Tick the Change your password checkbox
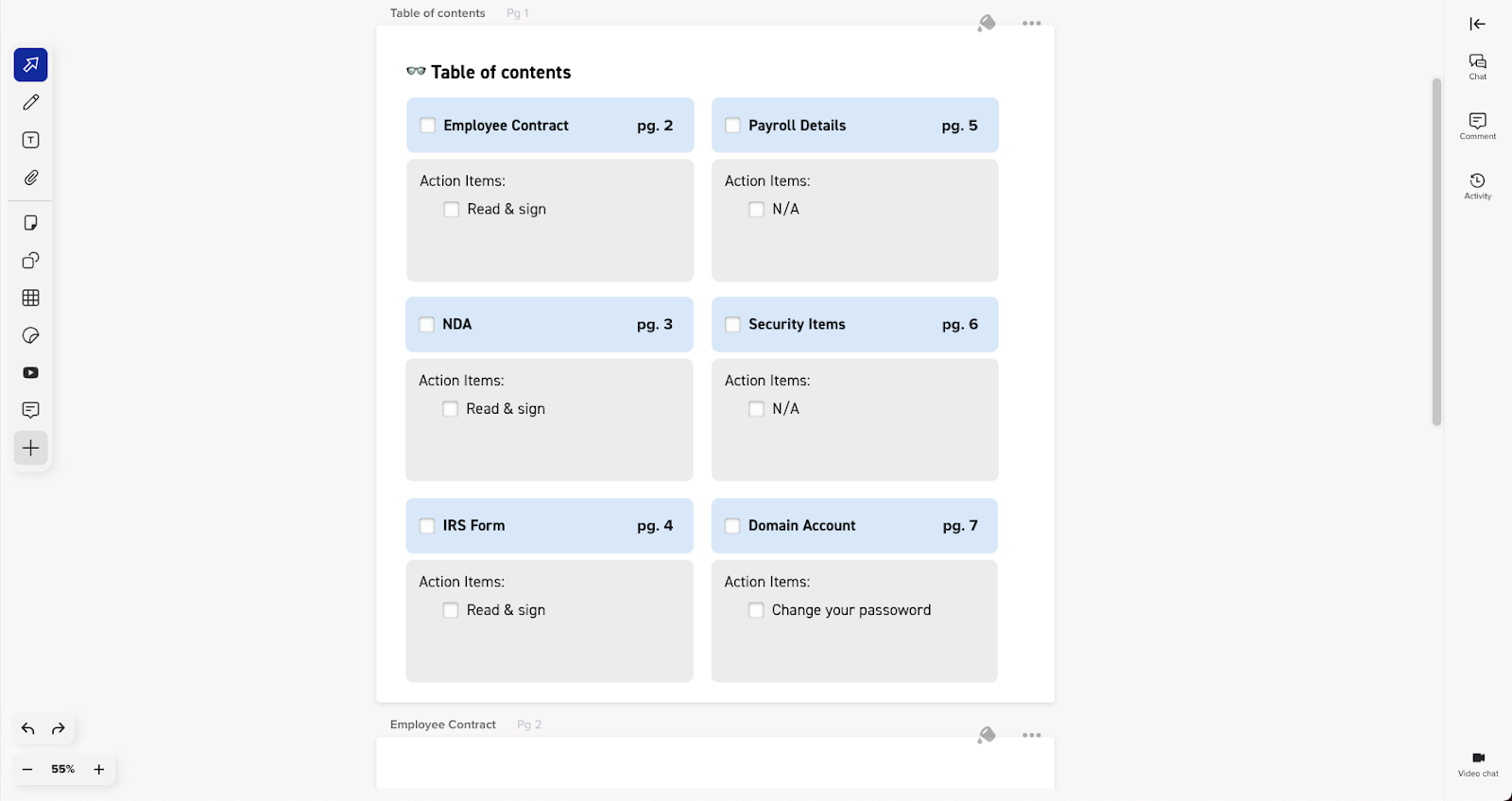 pos(756,610)
